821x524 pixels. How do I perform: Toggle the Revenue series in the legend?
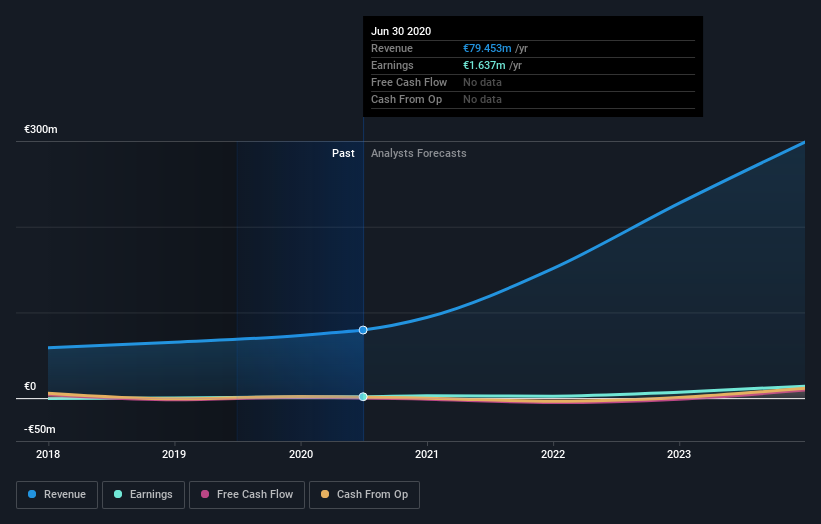coord(57,495)
